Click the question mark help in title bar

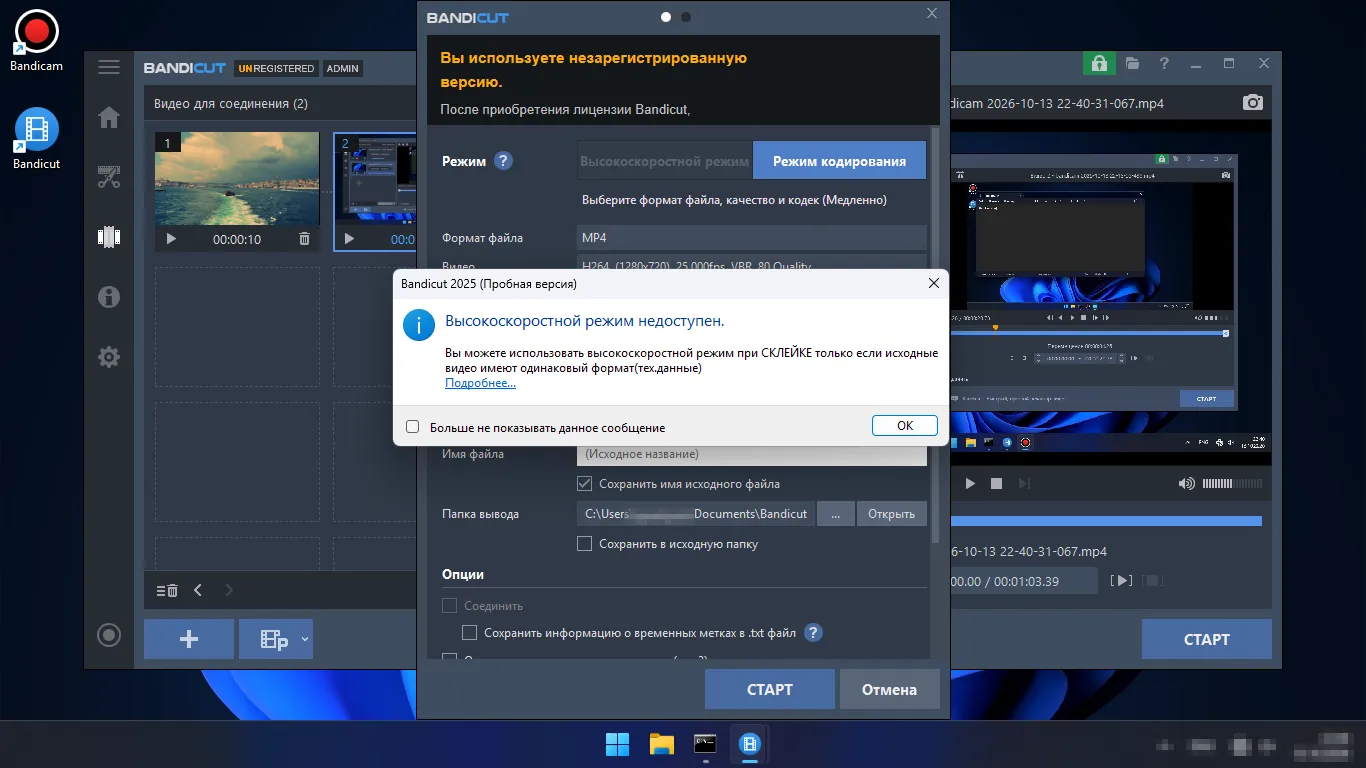[1164, 63]
